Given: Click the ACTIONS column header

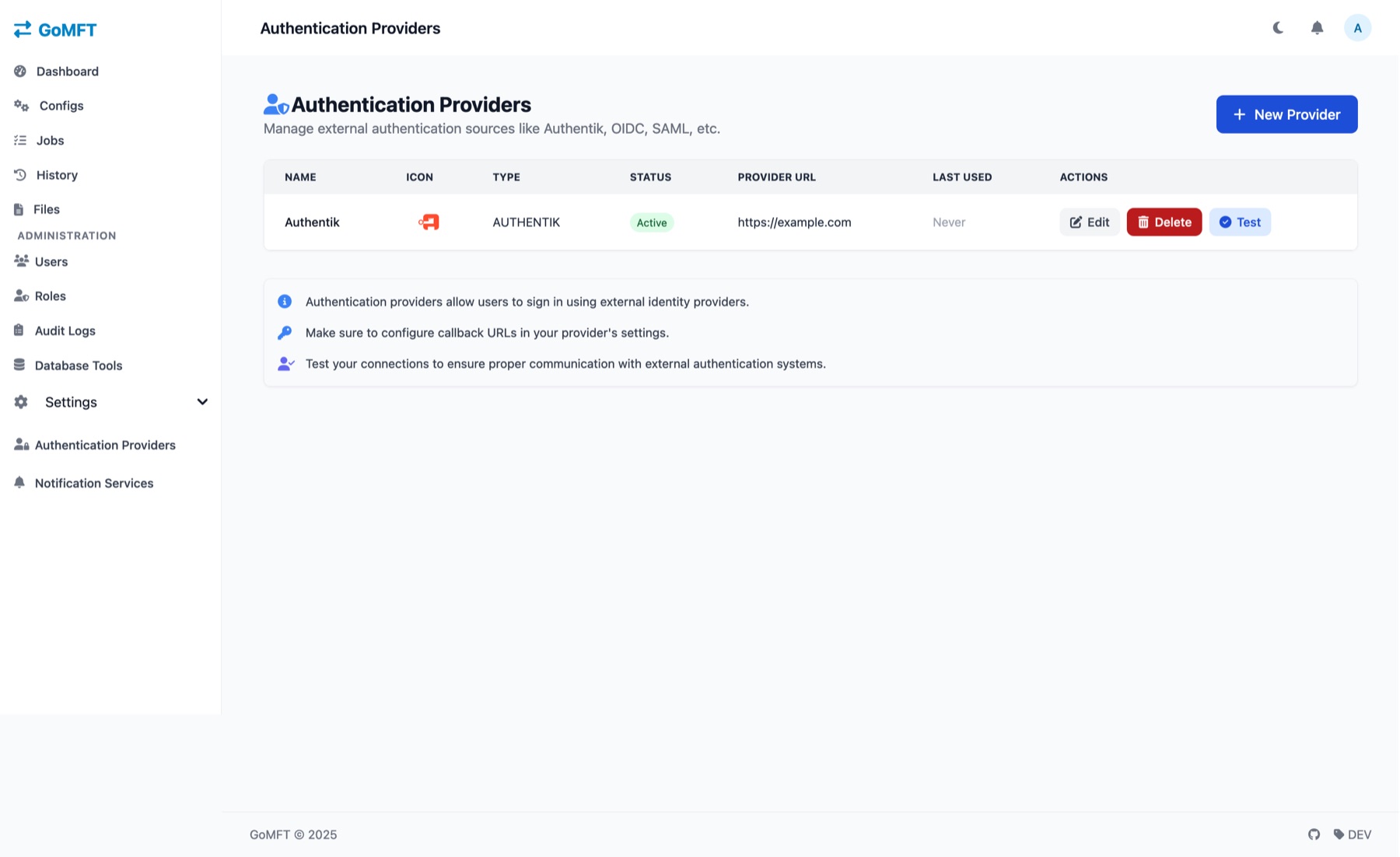Looking at the screenshot, I should (1083, 177).
